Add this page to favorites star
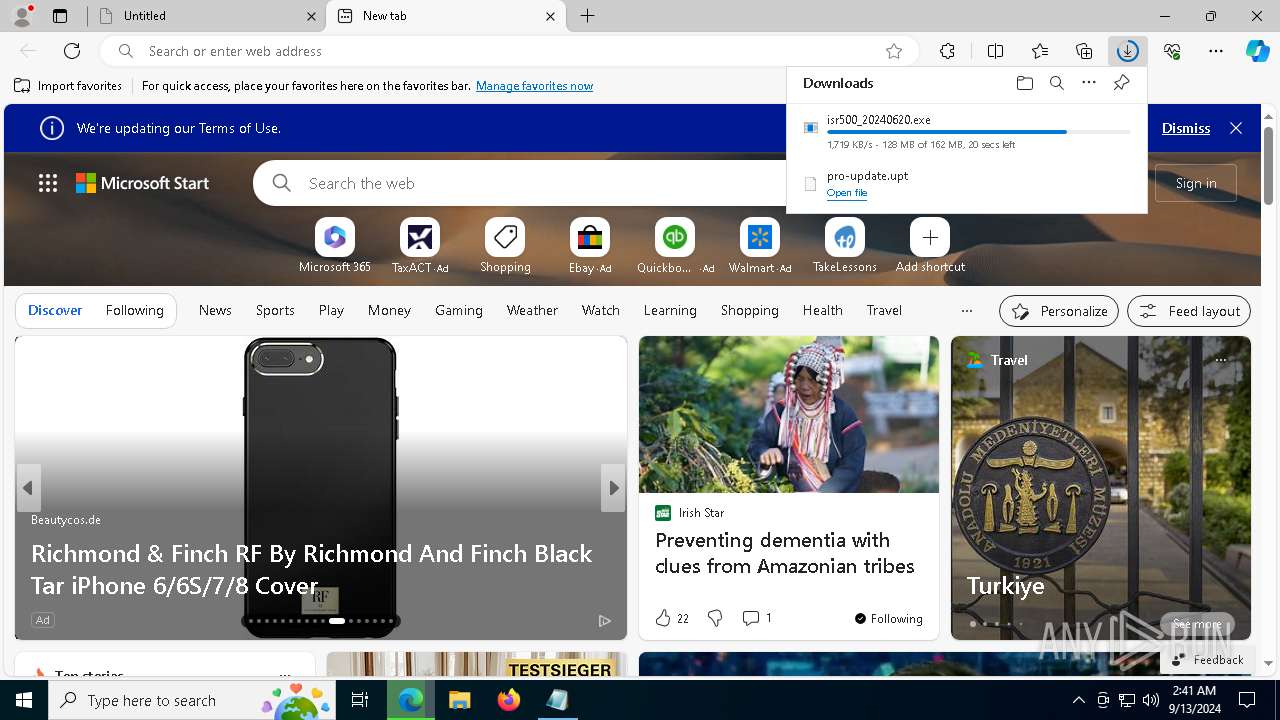1280x720 pixels. point(894,51)
